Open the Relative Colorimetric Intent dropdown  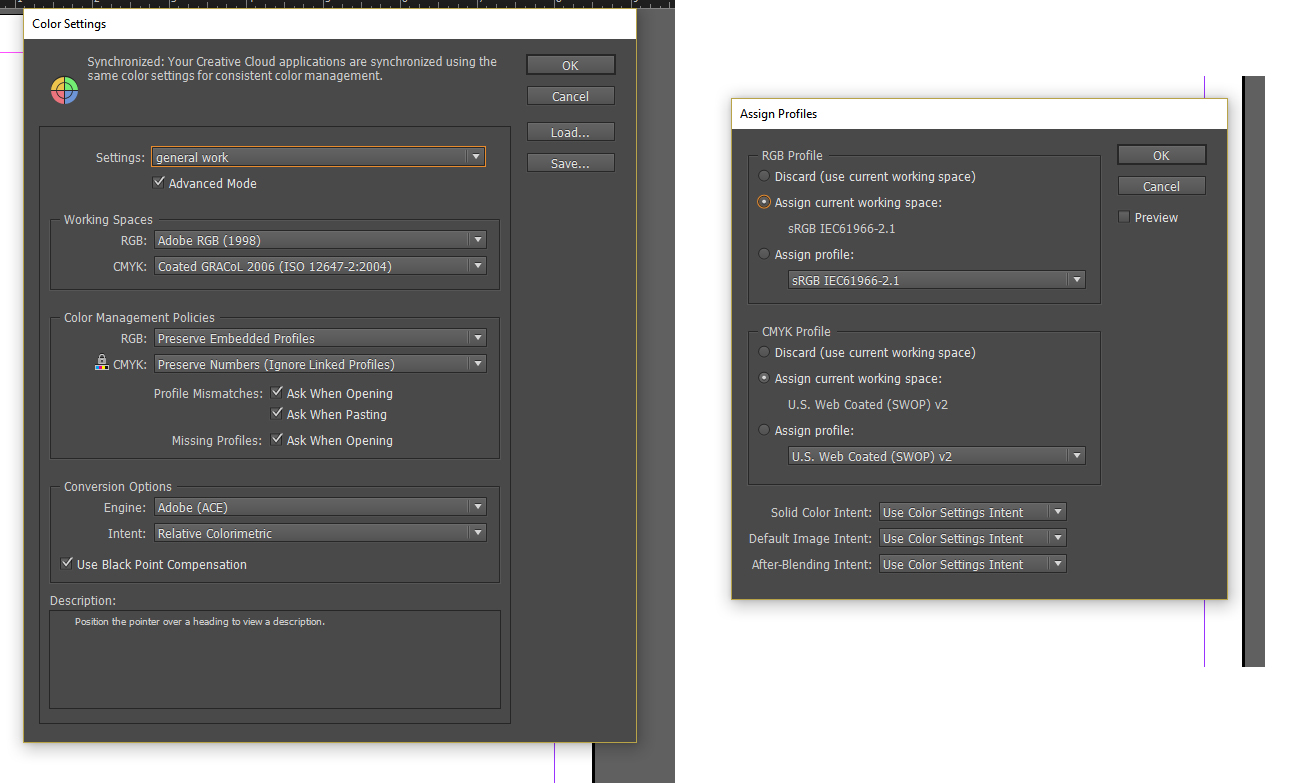(478, 532)
